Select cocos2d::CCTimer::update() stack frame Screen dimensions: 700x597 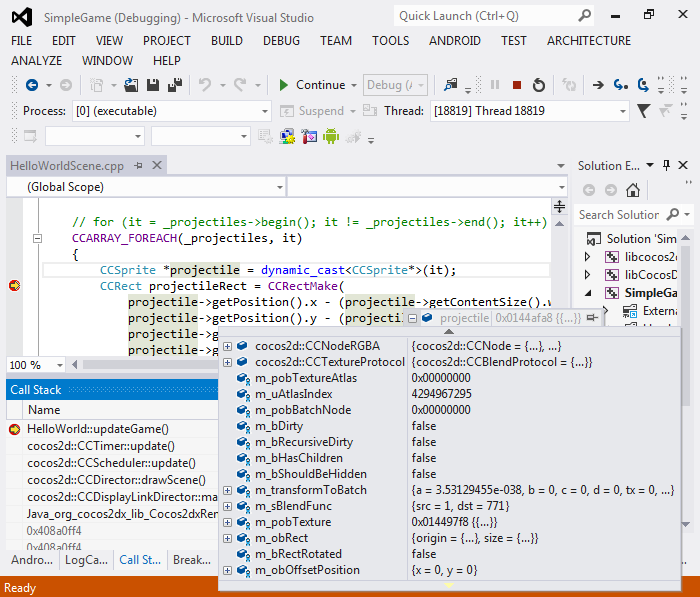pos(101,446)
